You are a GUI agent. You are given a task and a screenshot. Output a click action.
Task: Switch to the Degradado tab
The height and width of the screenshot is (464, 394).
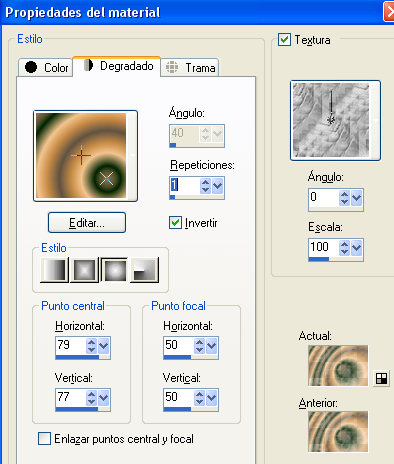pos(117,66)
